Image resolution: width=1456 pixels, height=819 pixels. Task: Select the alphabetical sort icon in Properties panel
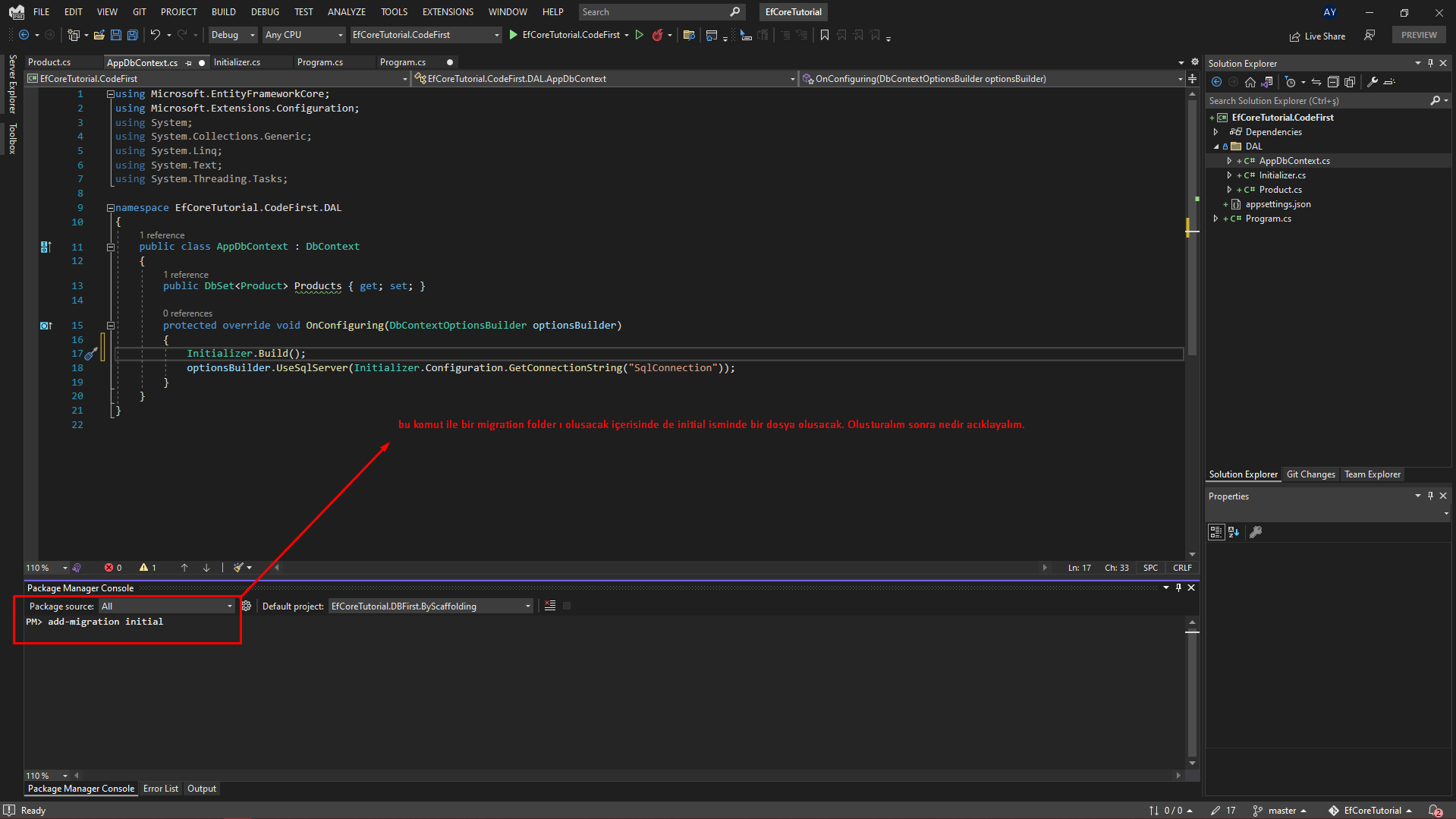(x=1233, y=532)
